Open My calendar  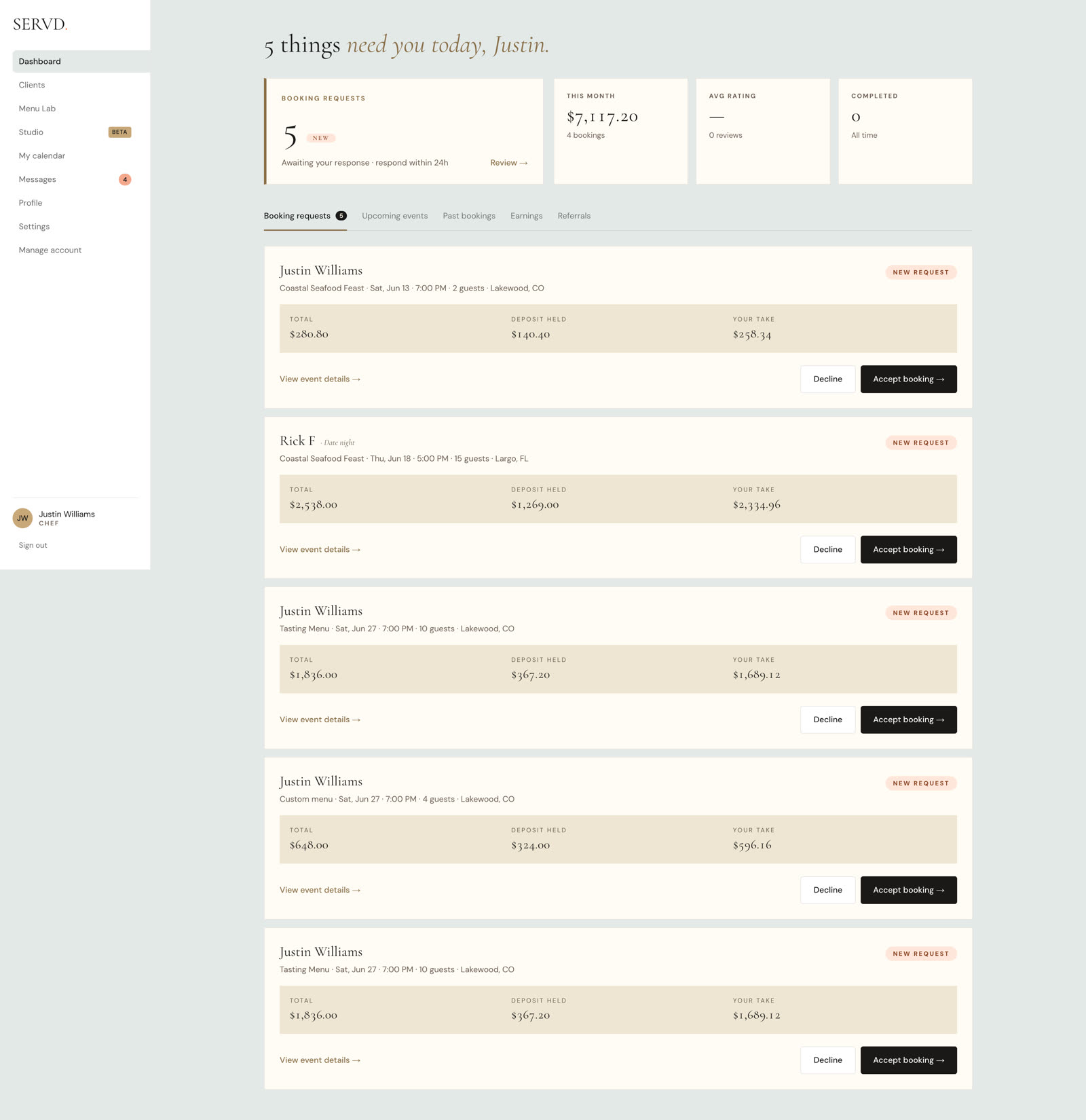[x=42, y=155]
